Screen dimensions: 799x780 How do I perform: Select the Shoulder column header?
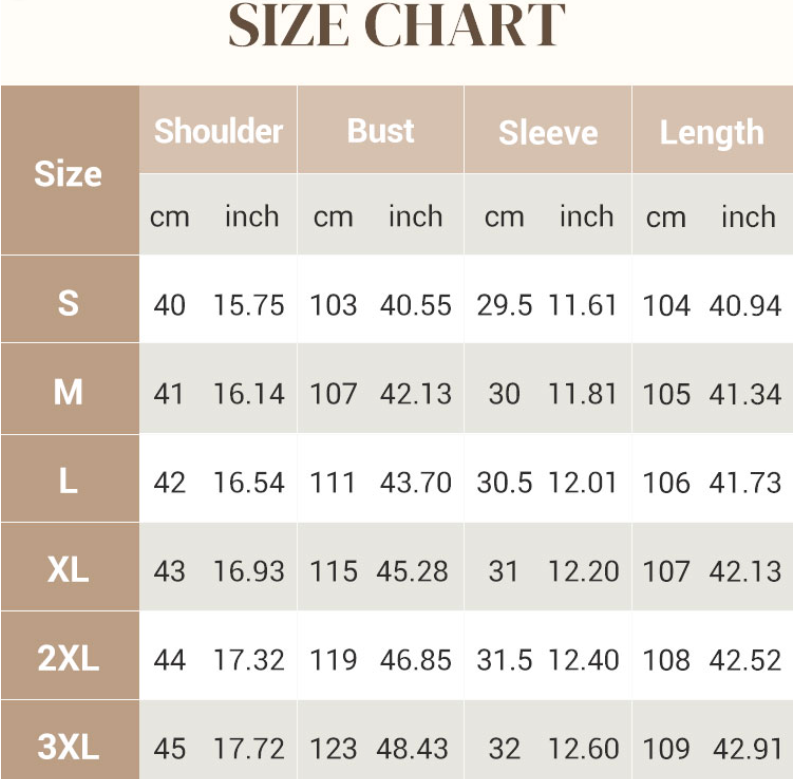point(218,131)
